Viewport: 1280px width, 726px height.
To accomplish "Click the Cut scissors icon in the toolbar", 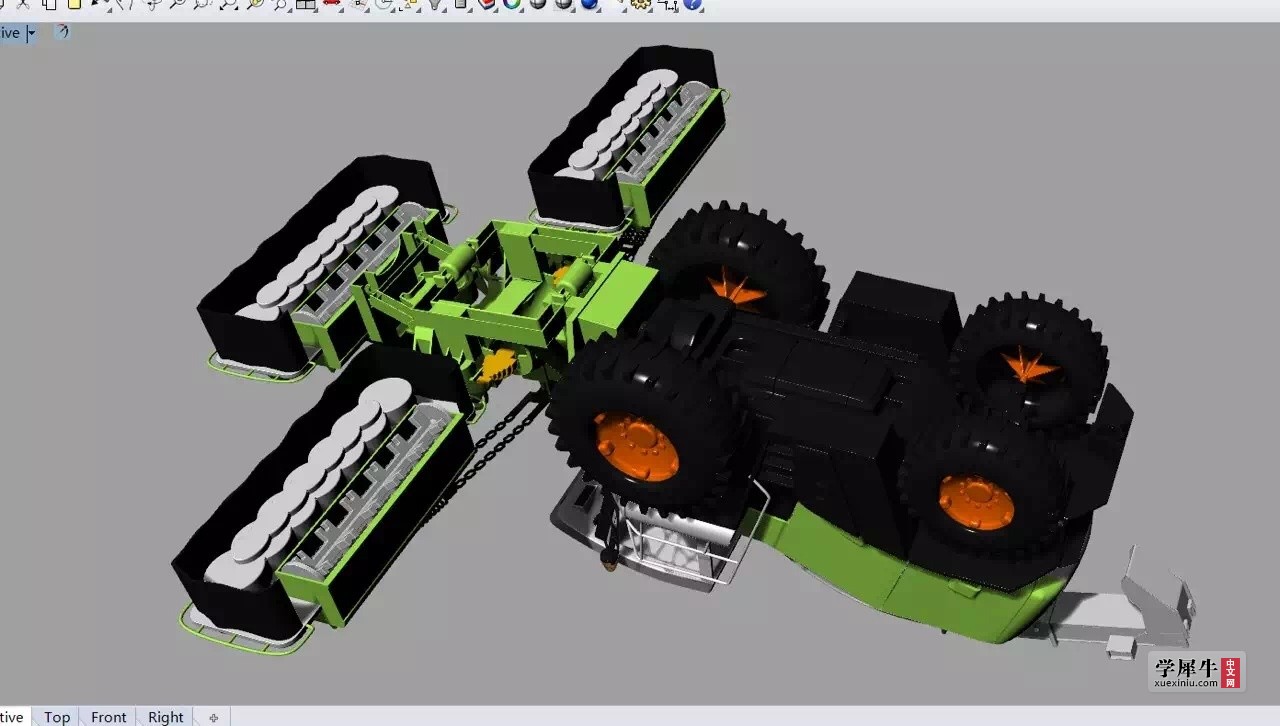I will pos(22,4).
